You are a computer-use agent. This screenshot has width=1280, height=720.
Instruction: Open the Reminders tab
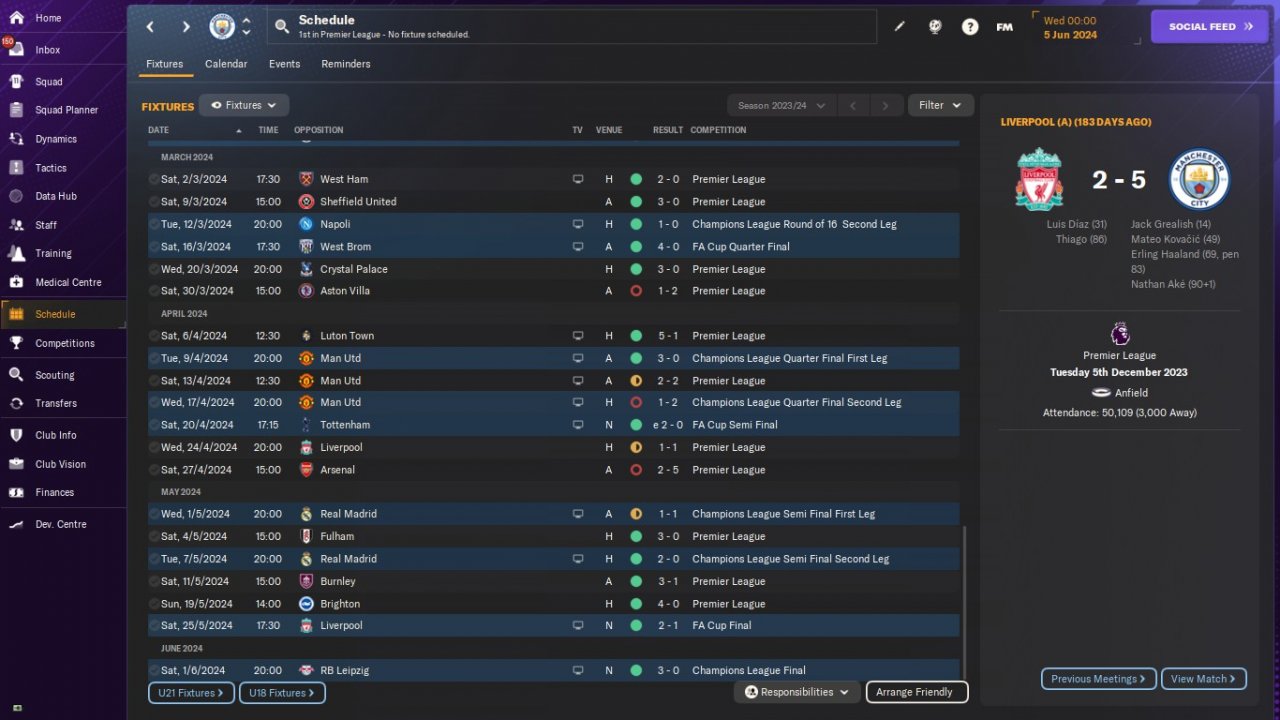pyautogui.click(x=346, y=64)
